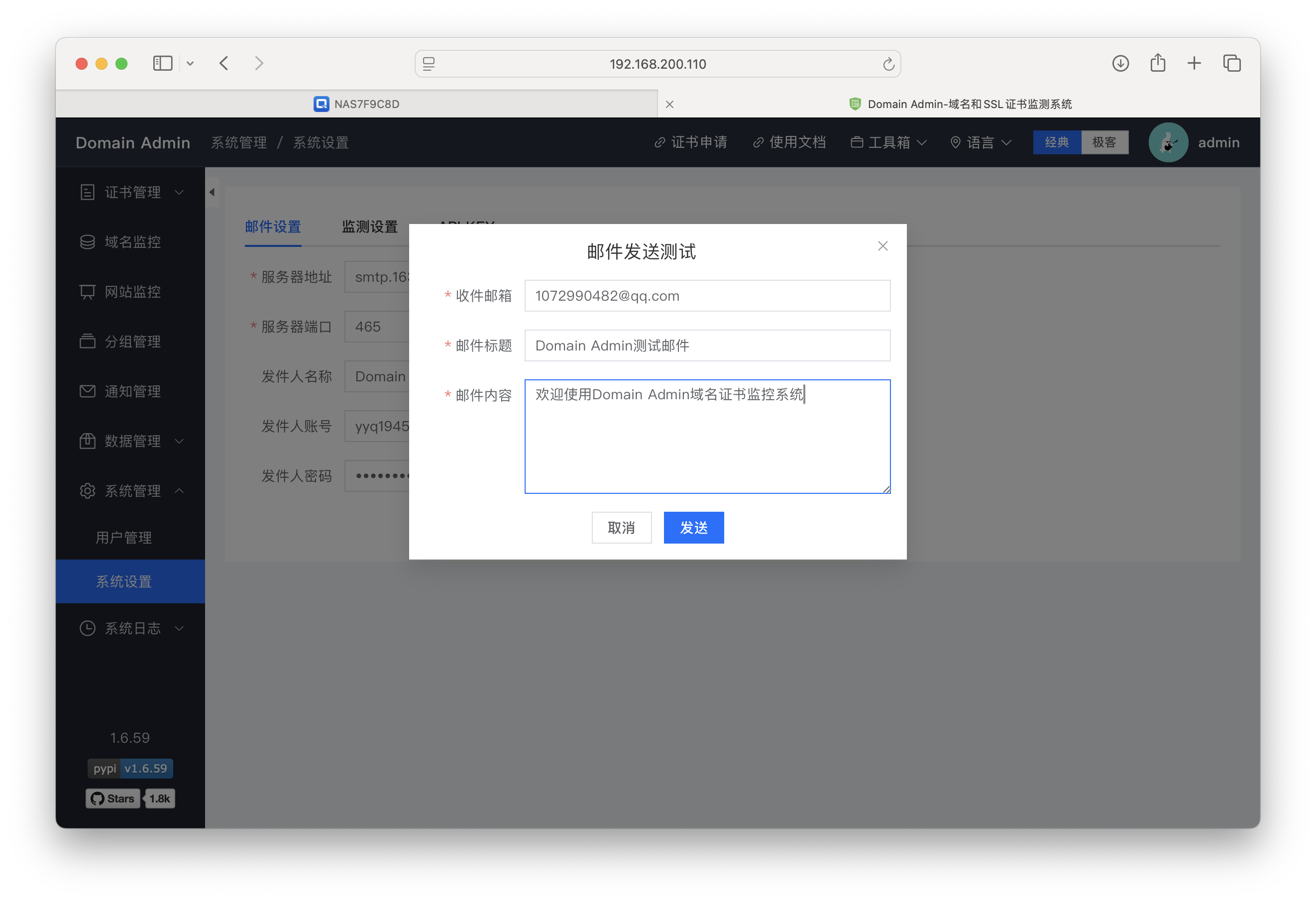
Task: Click the textarea resize handle corner
Action: tap(886, 490)
